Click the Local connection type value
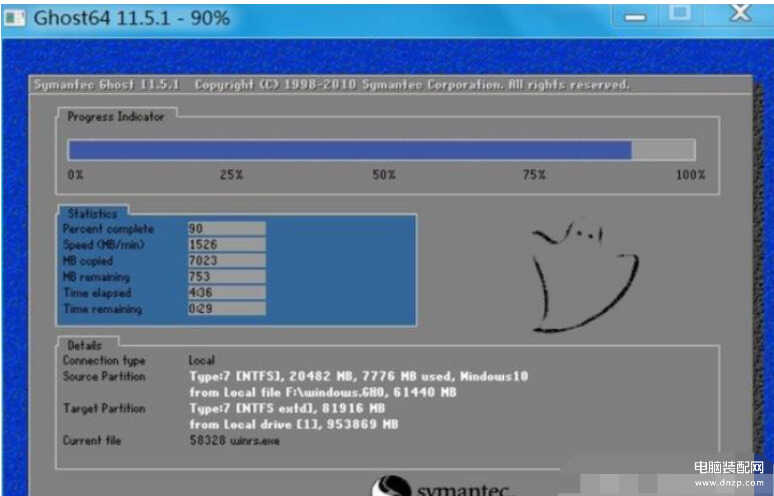Screen dimensions: 774x496 tap(201, 360)
